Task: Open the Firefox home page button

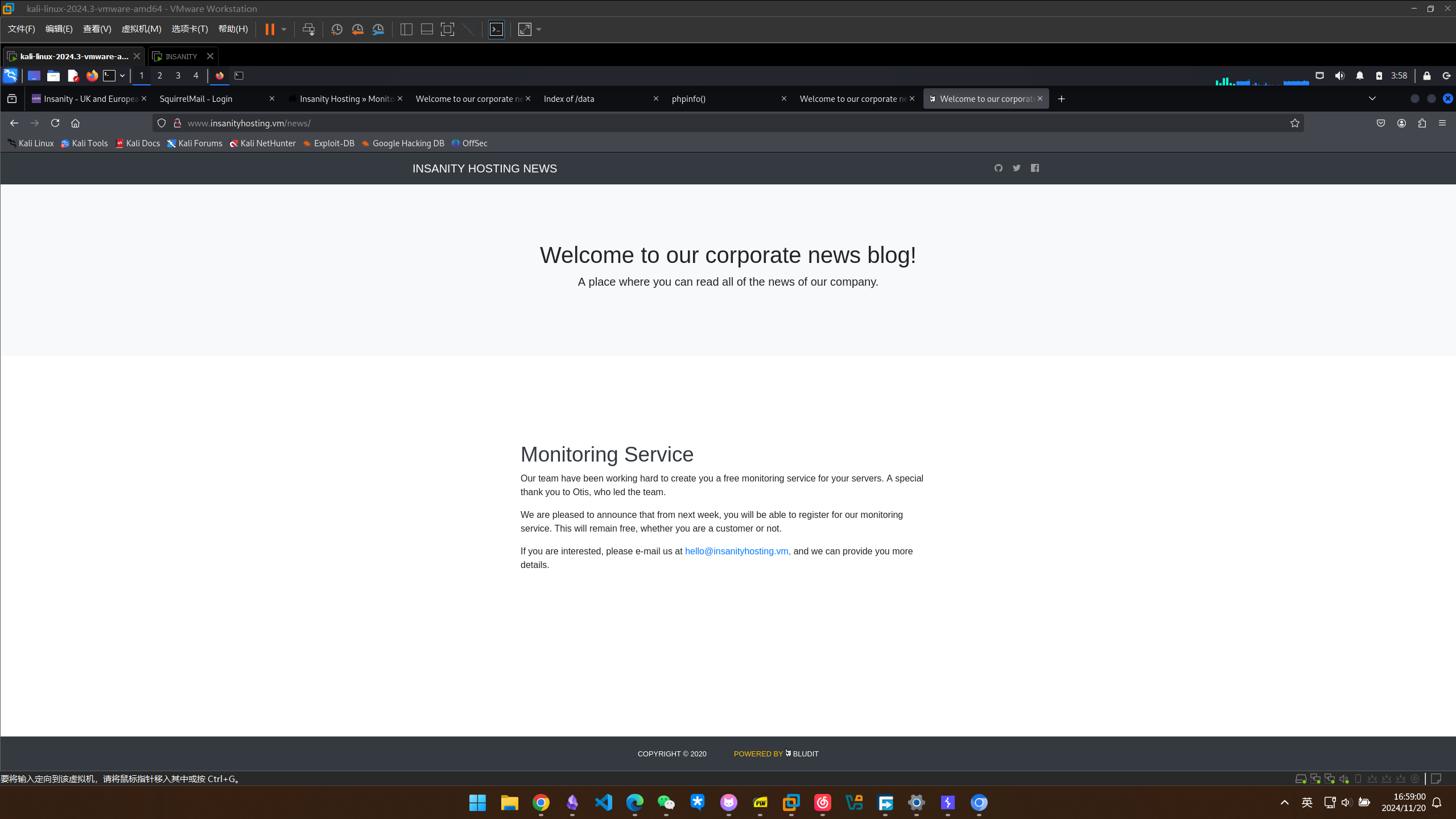Action: click(x=75, y=123)
